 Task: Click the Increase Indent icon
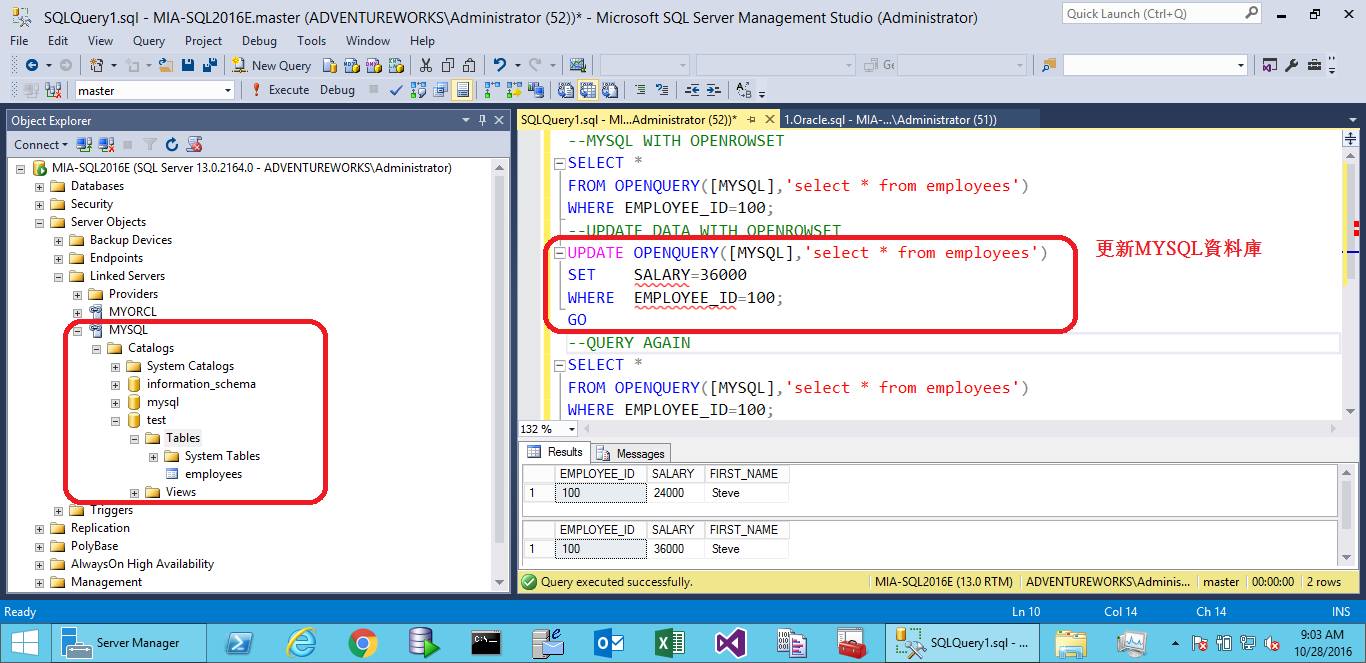[x=714, y=90]
